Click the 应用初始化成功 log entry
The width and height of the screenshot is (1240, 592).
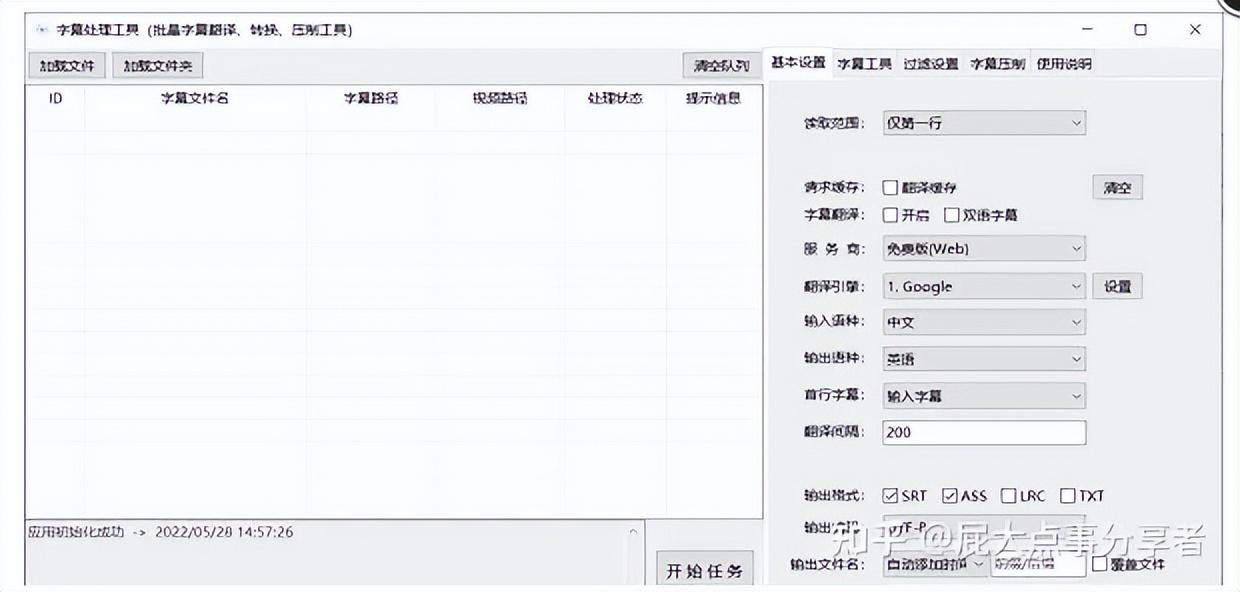(x=161, y=532)
